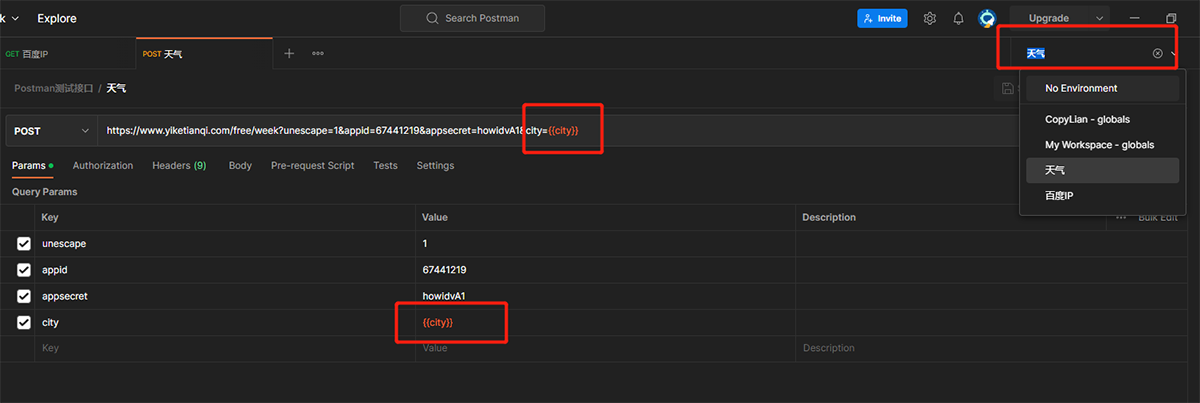Open the tab options ellipsis menu
This screenshot has height=403, width=1200.
tap(318, 53)
